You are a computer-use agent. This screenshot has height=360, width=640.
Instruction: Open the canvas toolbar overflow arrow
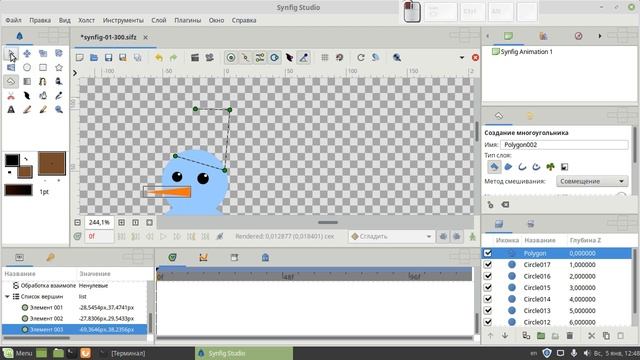462,58
